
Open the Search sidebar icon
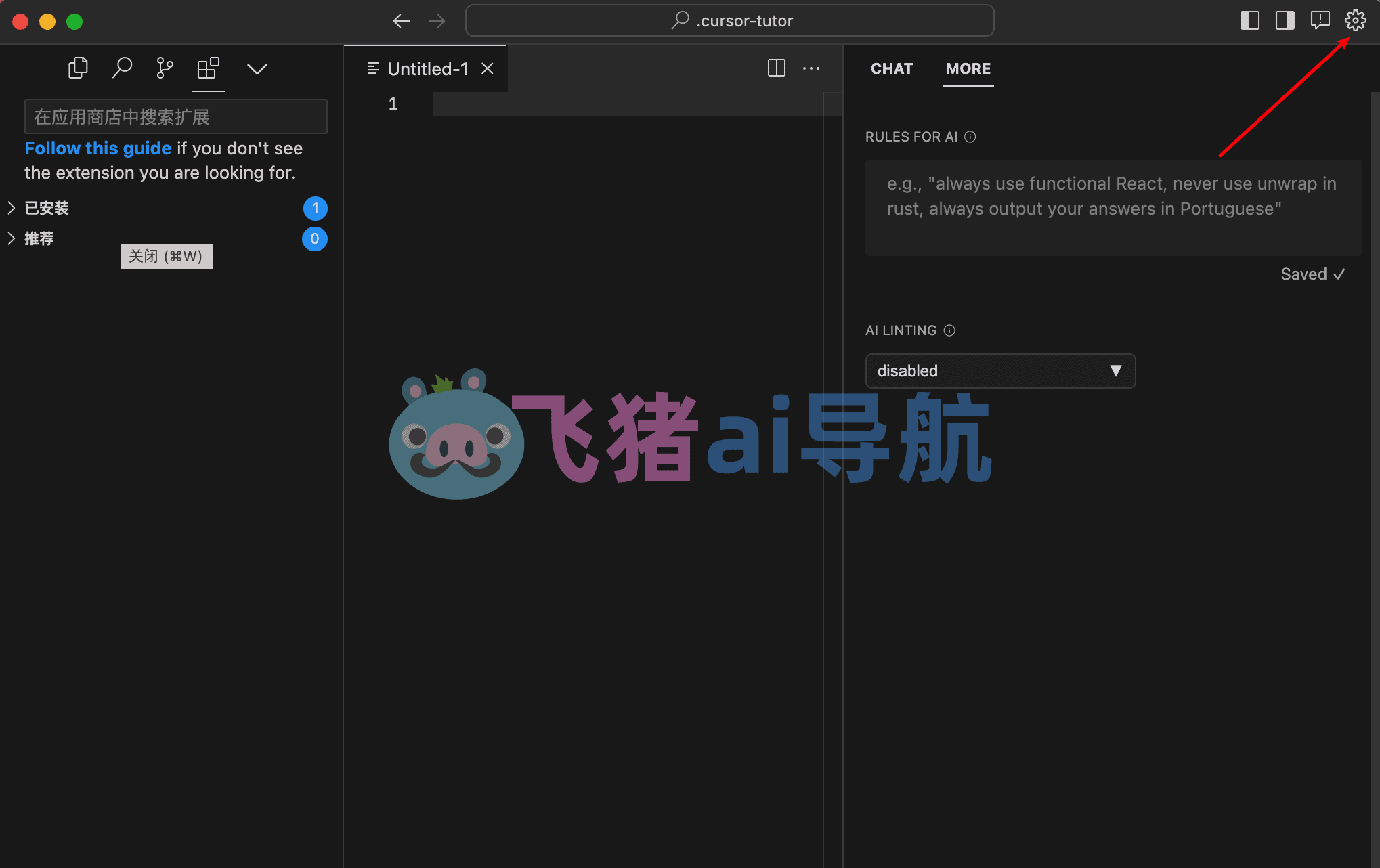coord(122,68)
